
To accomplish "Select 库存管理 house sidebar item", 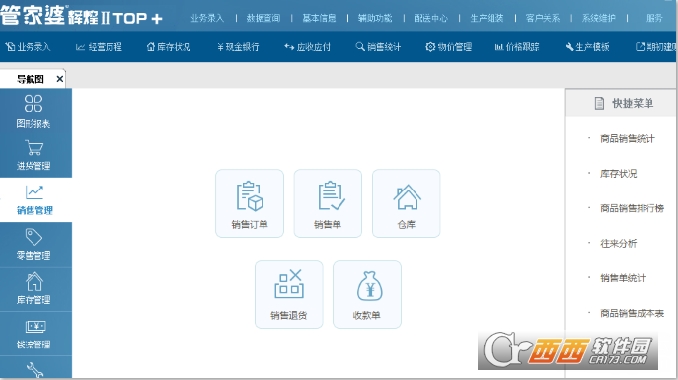I will coord(34,289).
